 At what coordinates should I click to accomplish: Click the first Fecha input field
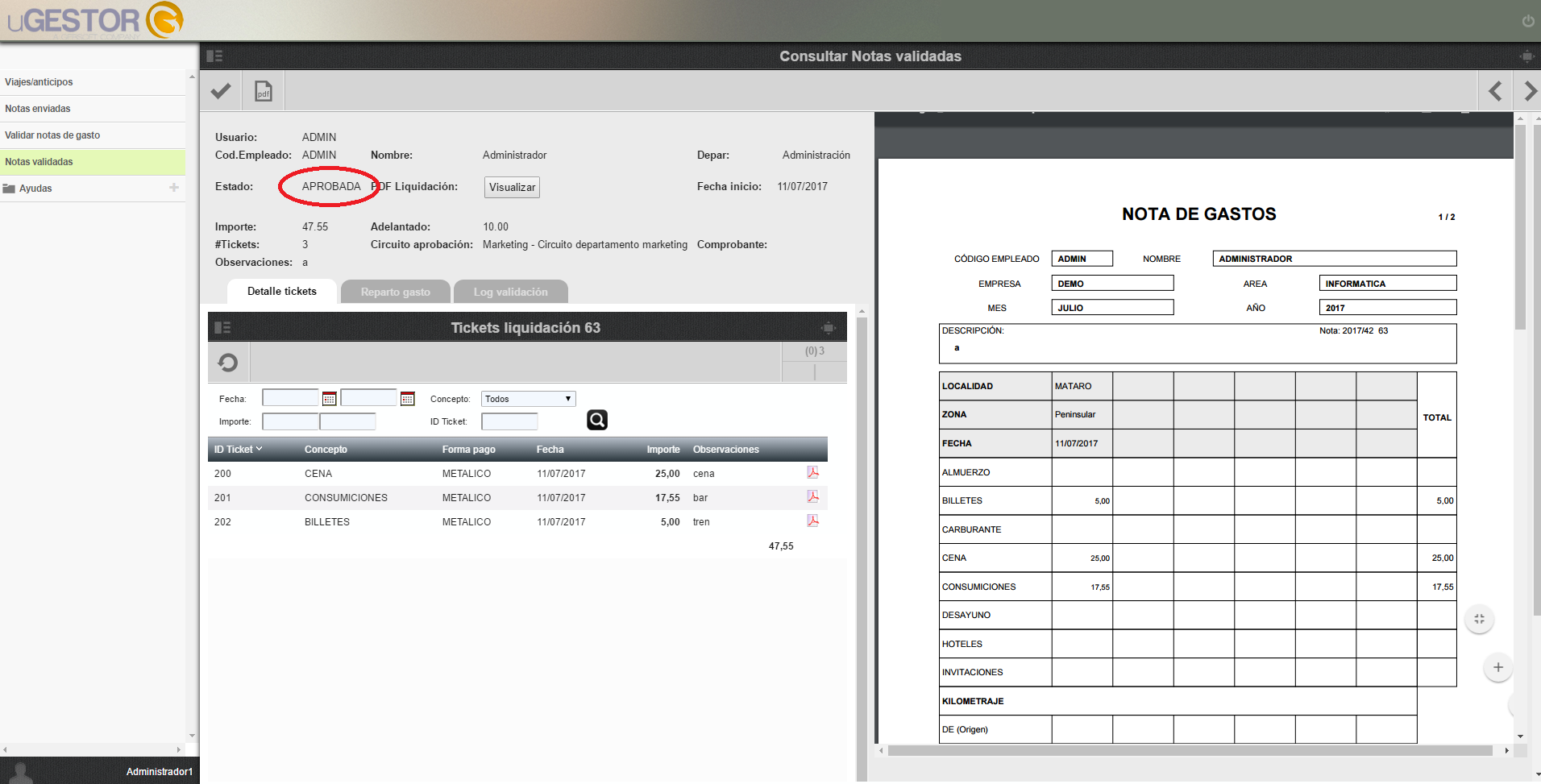point(290,397)
